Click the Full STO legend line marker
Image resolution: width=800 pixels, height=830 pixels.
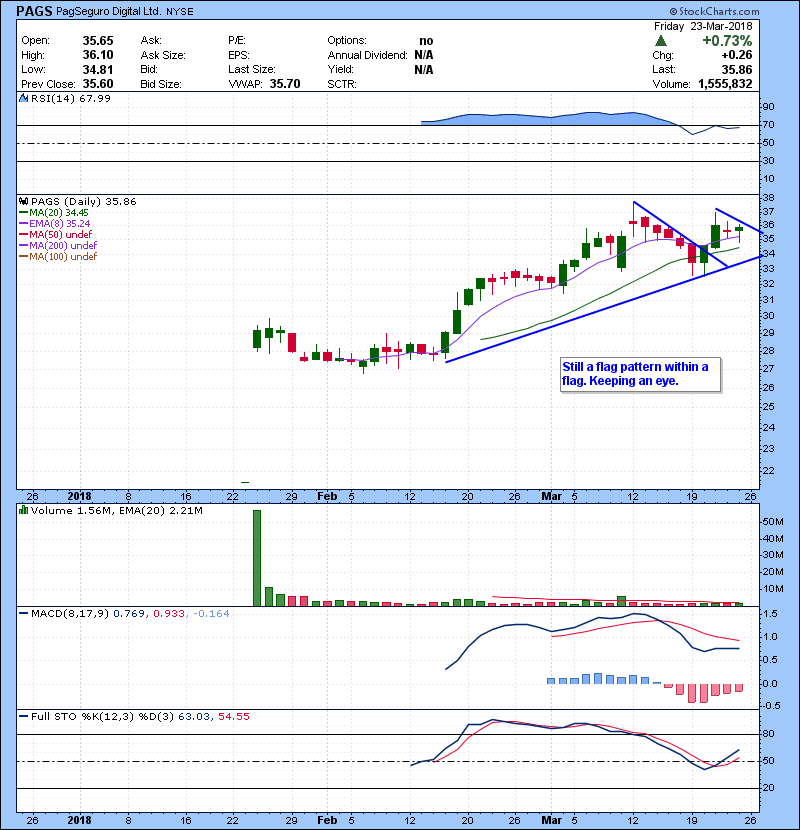click(x=23, y=716)
